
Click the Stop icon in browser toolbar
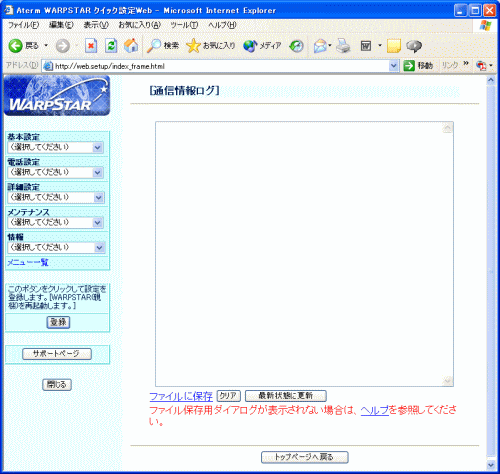[x=91, y=46]
